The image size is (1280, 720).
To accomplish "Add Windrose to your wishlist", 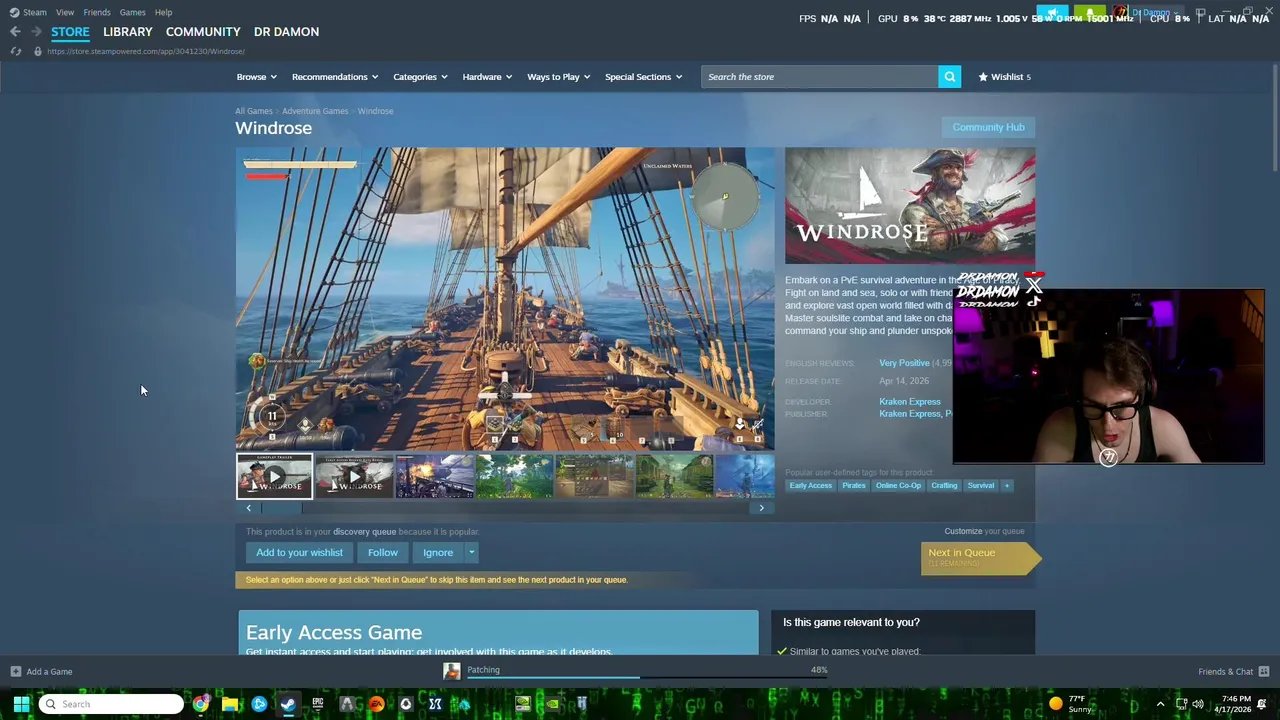I will pyautogui.click(x=299, y=552).
